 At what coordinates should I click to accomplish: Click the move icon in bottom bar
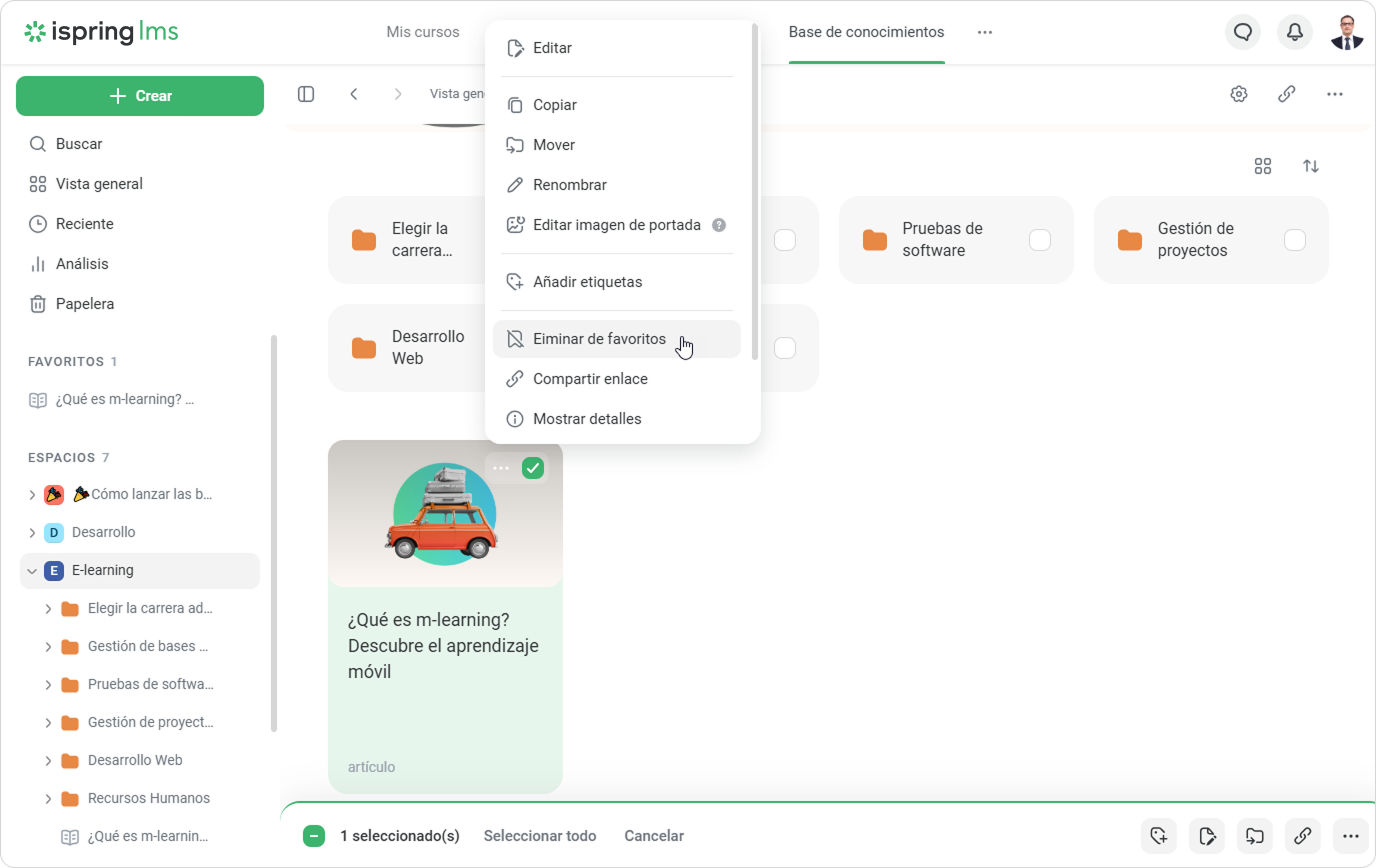(x=1255, y=836)
